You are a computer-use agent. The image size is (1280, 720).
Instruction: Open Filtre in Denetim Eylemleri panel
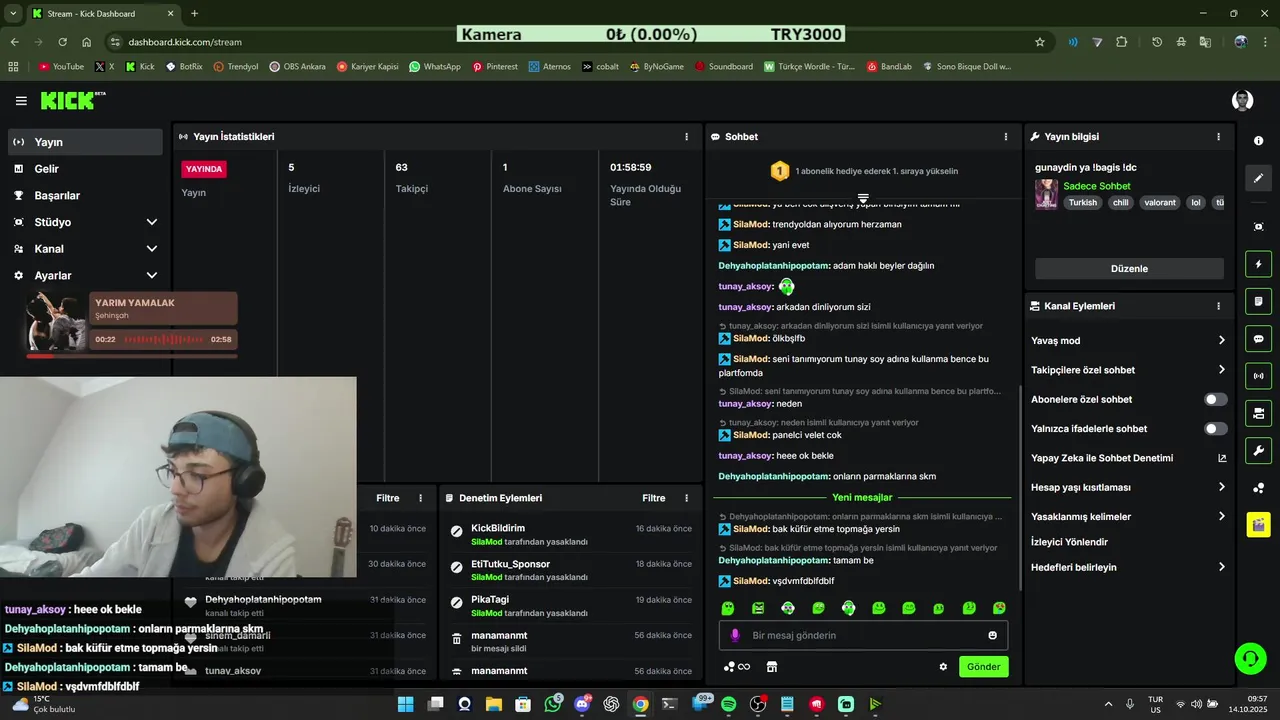(x=653, y=498)
